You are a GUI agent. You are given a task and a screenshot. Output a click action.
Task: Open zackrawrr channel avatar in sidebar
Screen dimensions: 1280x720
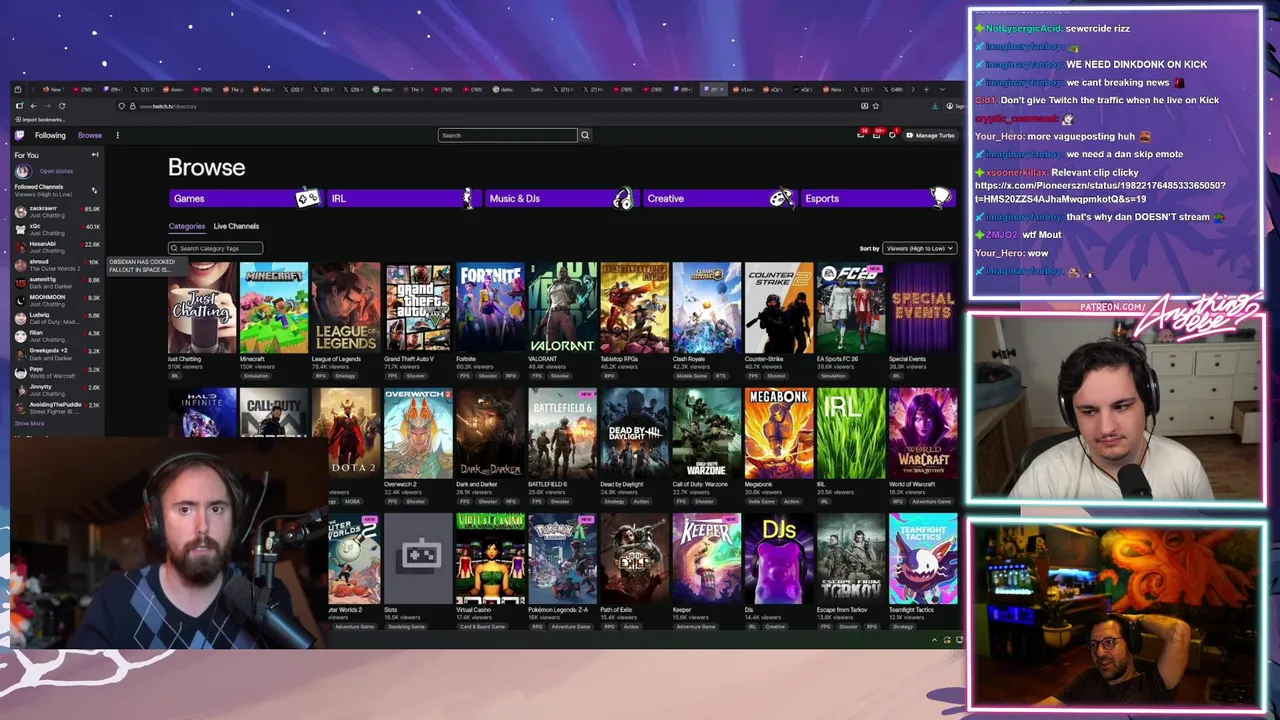(x=20, y=212)
